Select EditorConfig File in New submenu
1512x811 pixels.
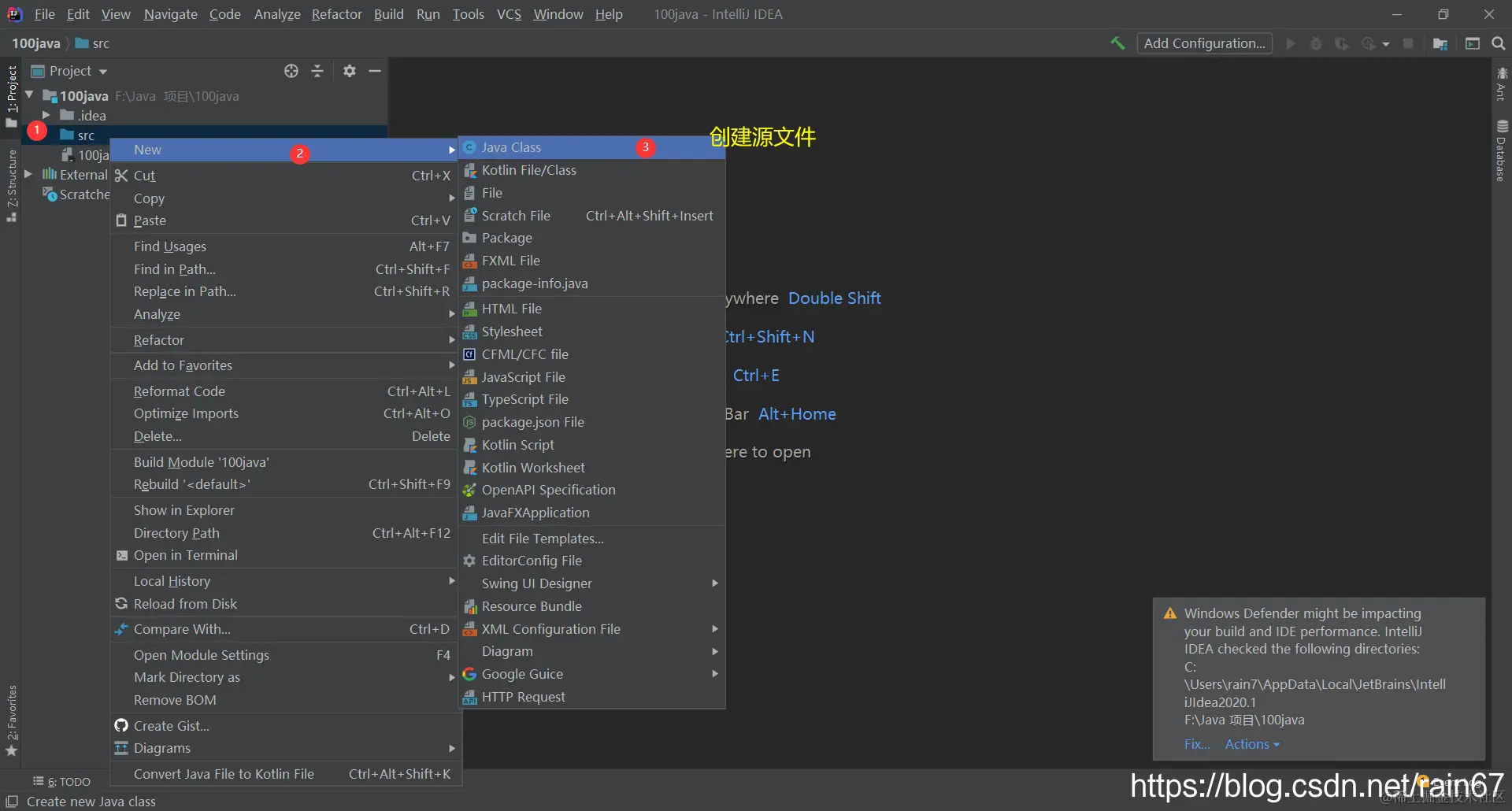tap(592, 561)
